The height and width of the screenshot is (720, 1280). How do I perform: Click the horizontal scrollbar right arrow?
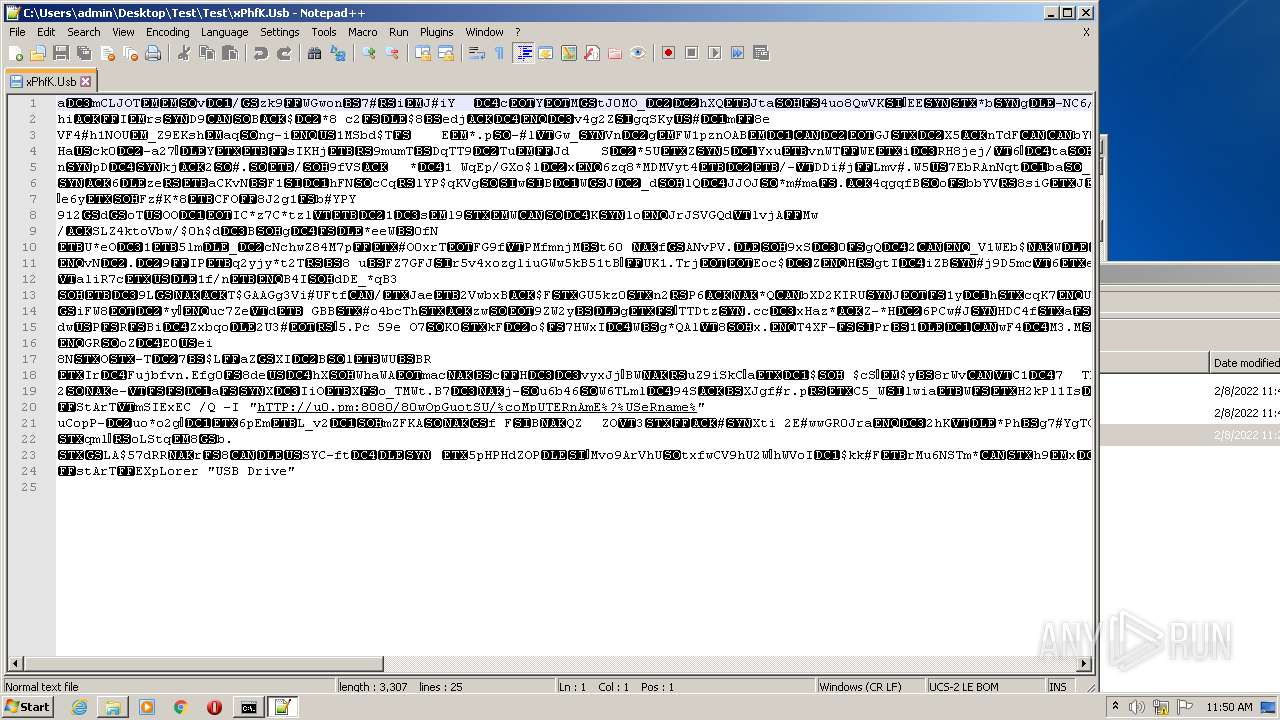(1086, 664)
